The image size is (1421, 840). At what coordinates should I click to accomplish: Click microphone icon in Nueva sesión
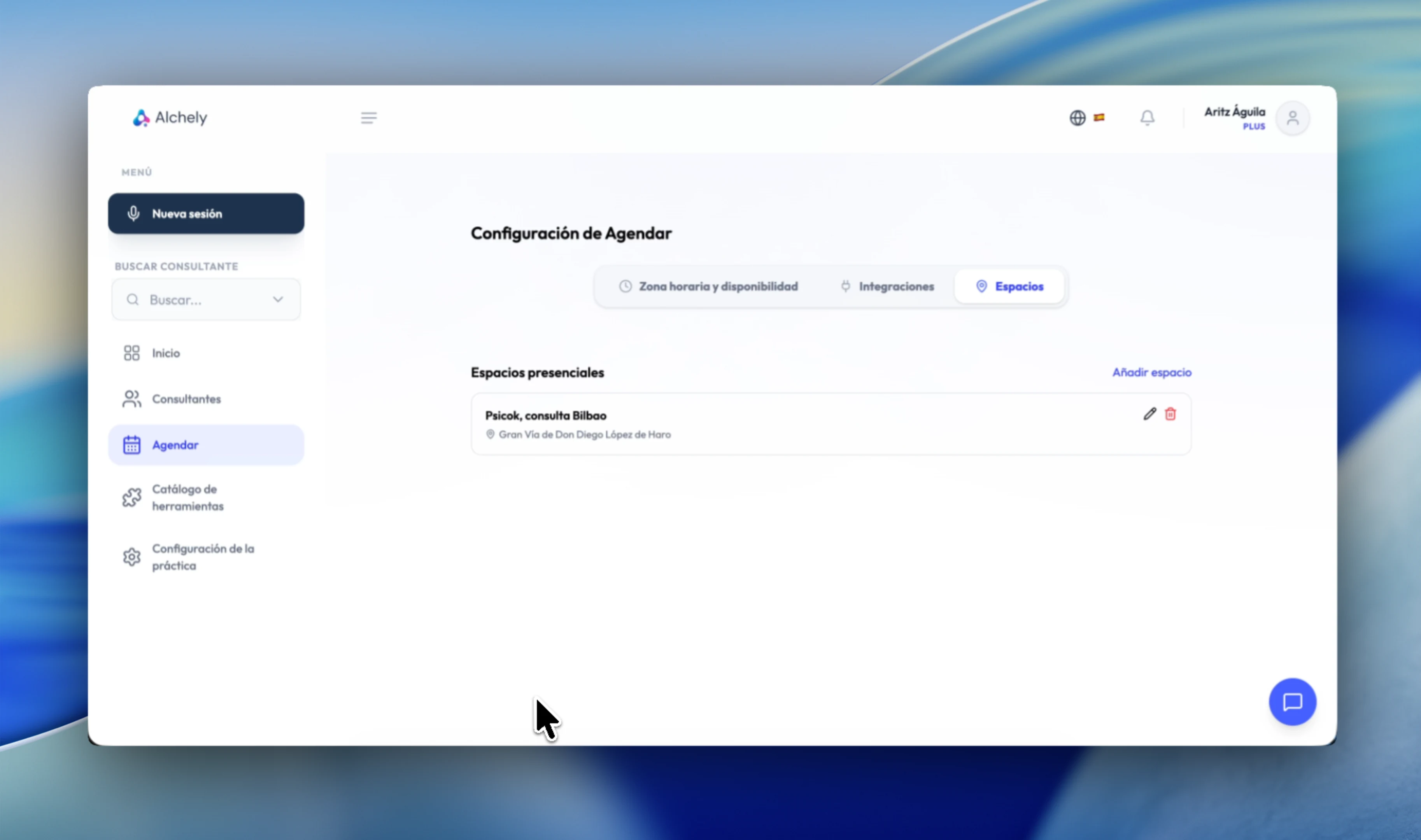pos(133,213)
